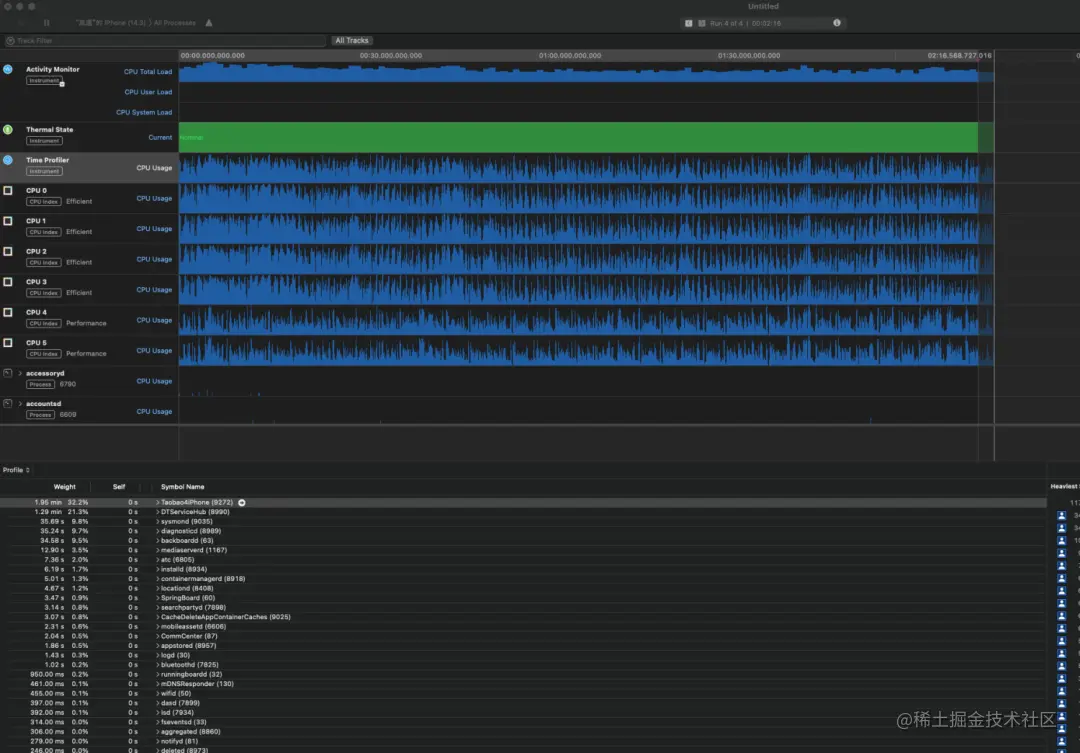Viewport: 1080px width, 753px height.
Task: Click the All Tracks button
Action: 352,41
